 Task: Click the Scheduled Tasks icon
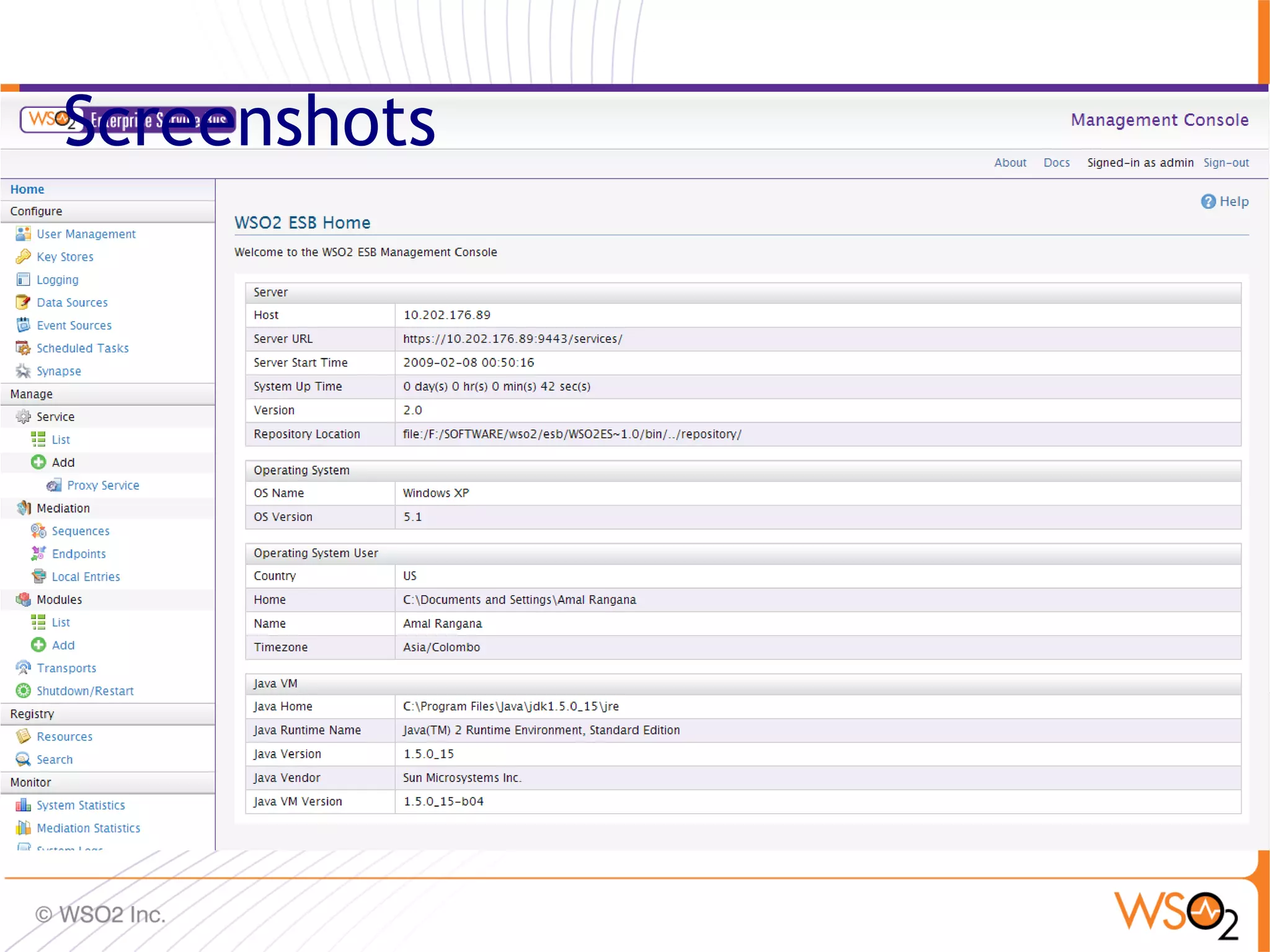(x=23, y=348)
